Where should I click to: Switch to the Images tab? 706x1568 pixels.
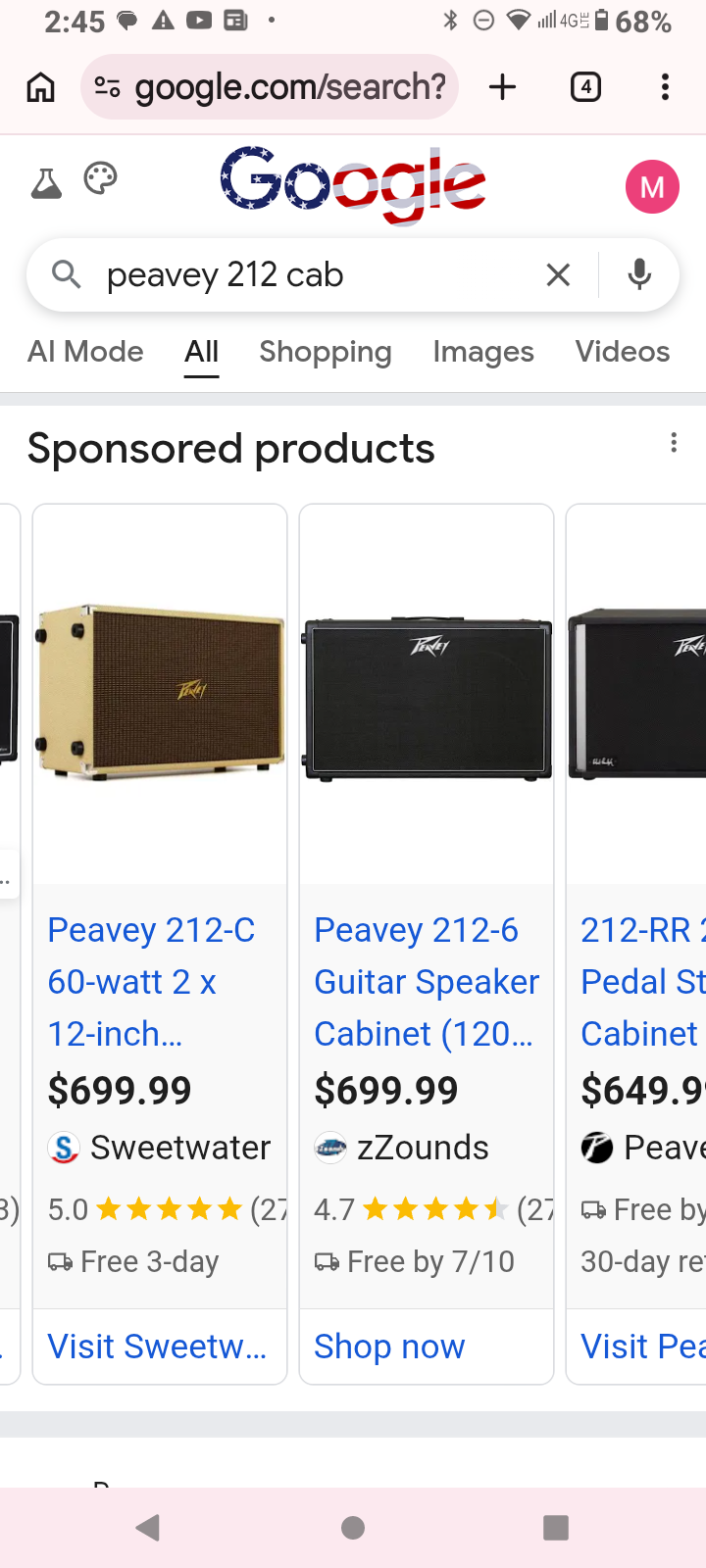pos(483,352)
